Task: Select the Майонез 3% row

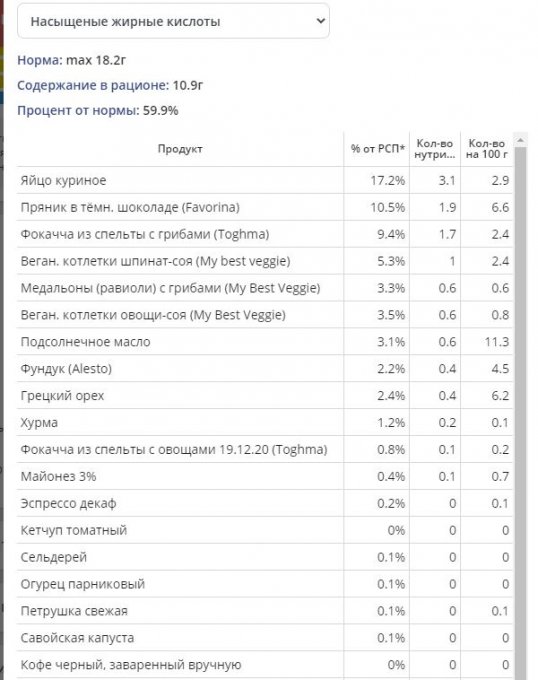Action: point(264,476)
